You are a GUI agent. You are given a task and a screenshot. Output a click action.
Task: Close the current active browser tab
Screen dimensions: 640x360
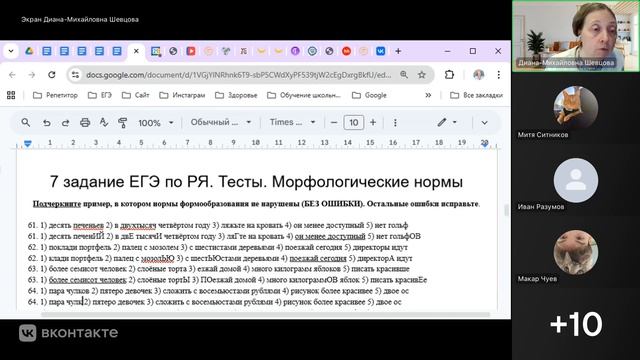[136, 51]
